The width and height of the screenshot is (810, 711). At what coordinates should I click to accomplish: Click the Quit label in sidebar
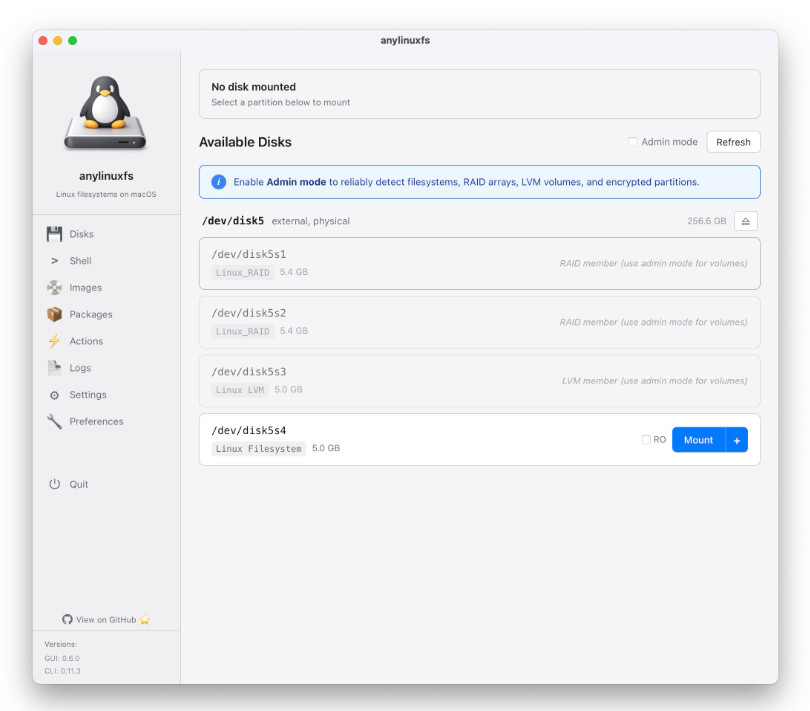point(79,484)
